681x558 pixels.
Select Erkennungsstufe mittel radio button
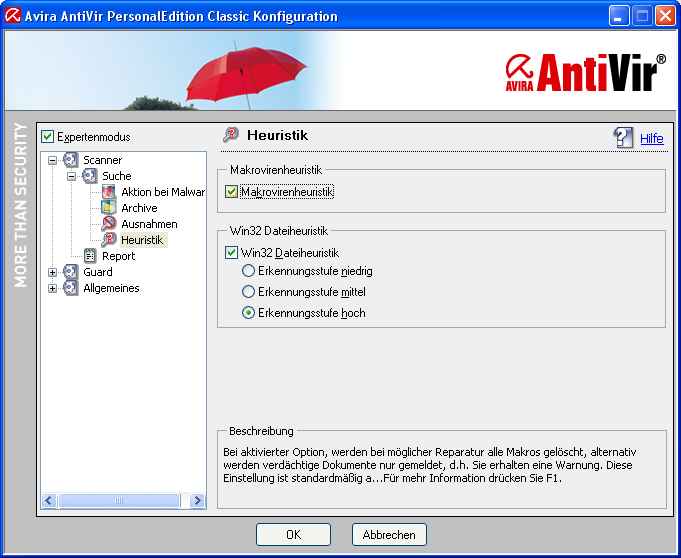248,291
